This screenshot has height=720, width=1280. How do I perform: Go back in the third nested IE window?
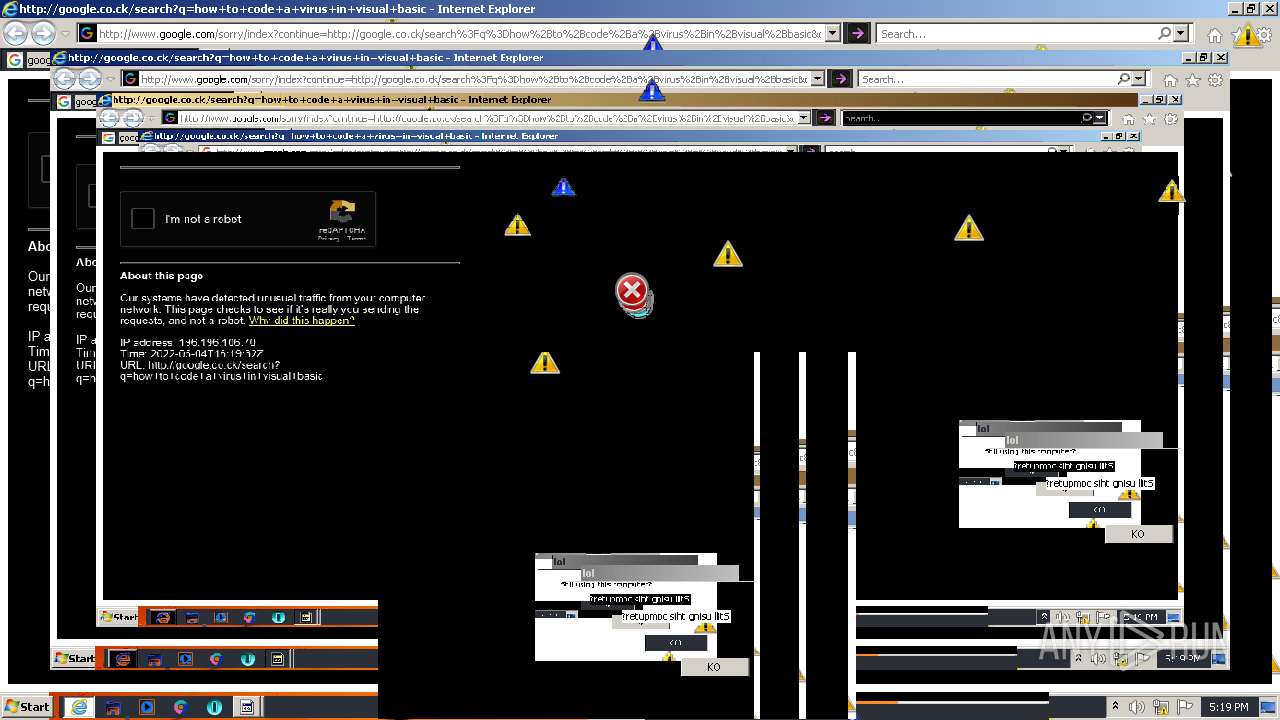[x=108, y=118]
